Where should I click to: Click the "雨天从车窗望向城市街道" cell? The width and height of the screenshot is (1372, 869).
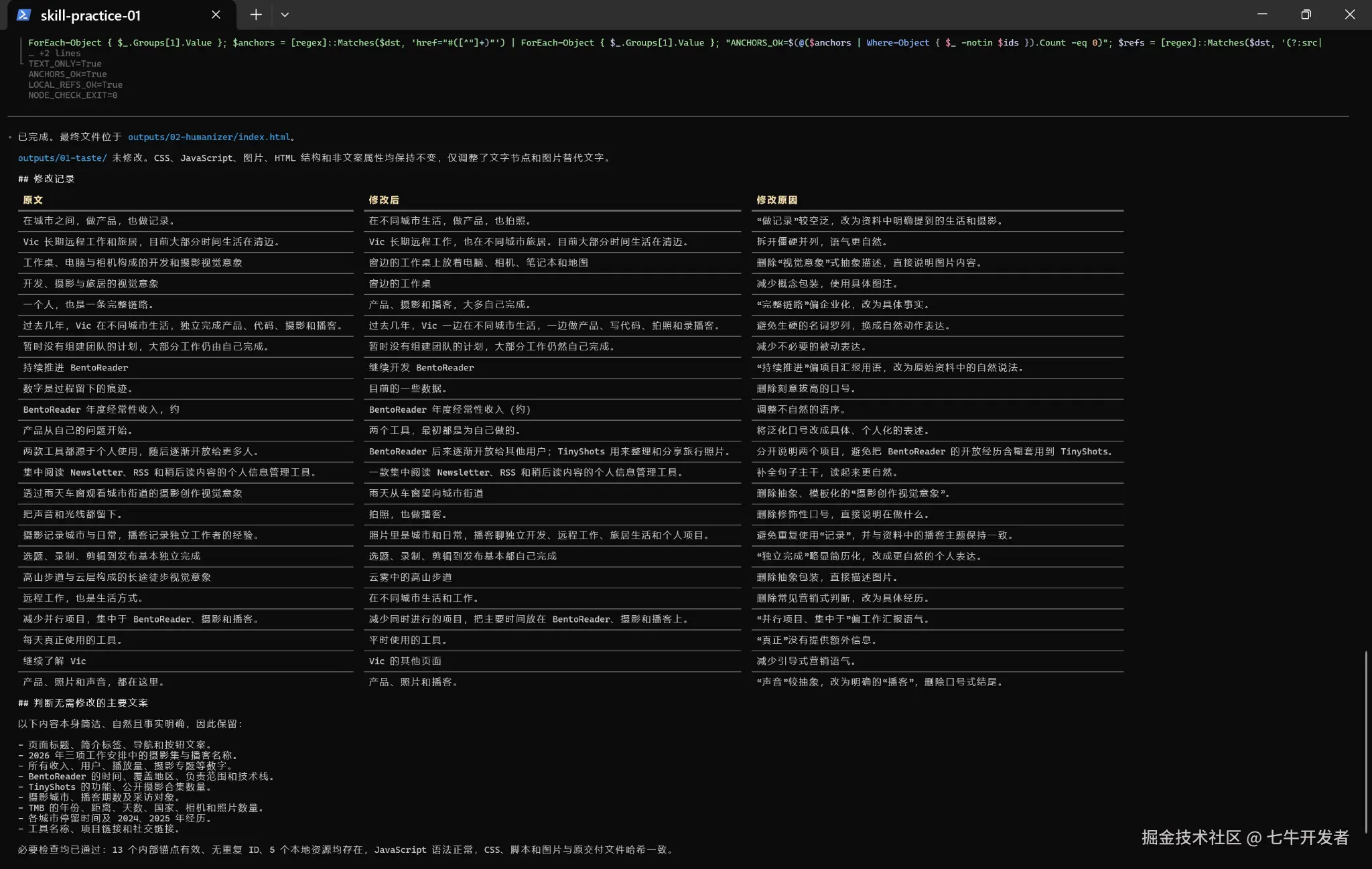[426, 494]
